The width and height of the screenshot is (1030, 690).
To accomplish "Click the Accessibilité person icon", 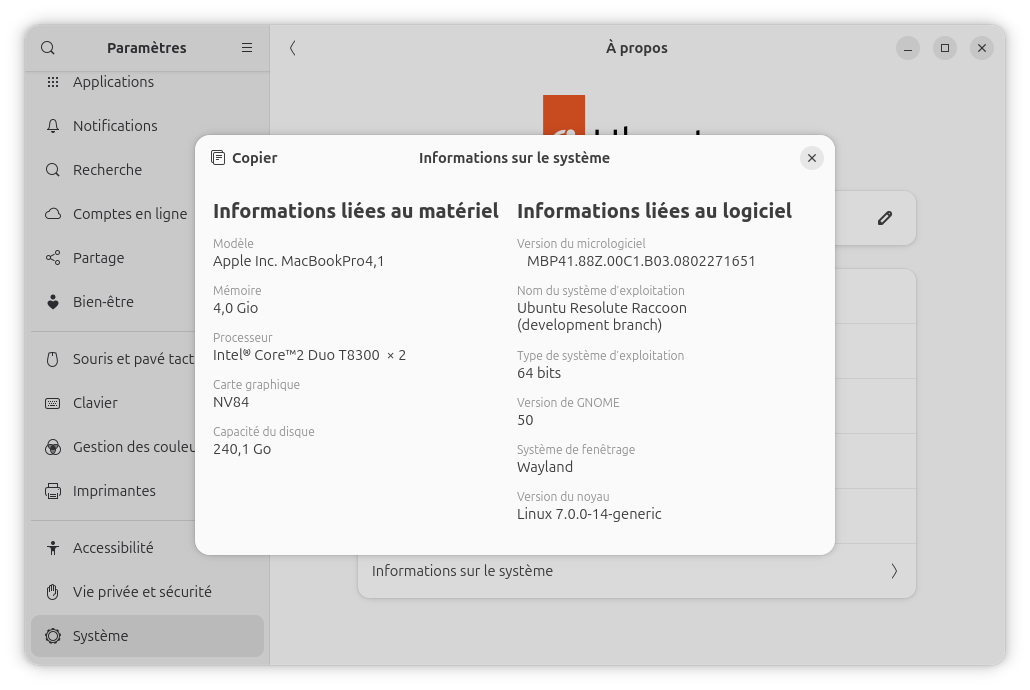I will click(53, 548).
